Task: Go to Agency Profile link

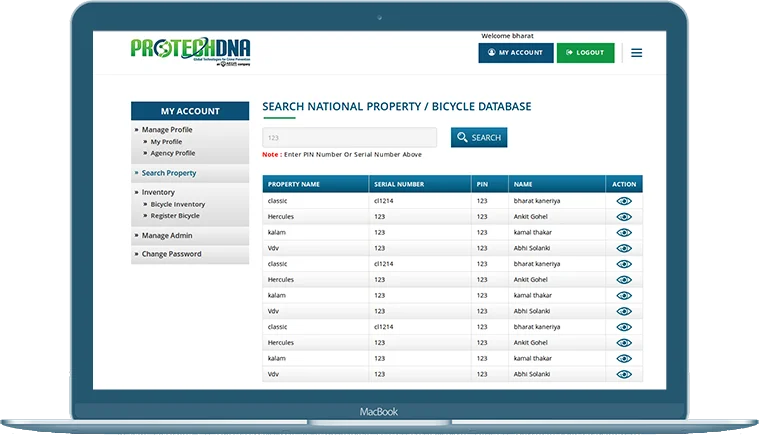Action: pyautogui.click(x=173, y=153)
